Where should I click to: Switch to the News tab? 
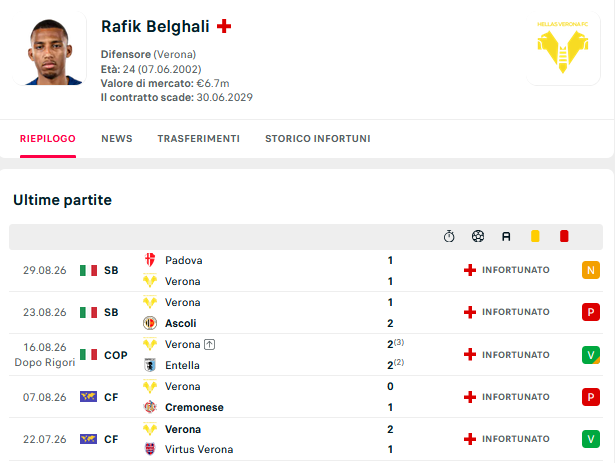117,139
